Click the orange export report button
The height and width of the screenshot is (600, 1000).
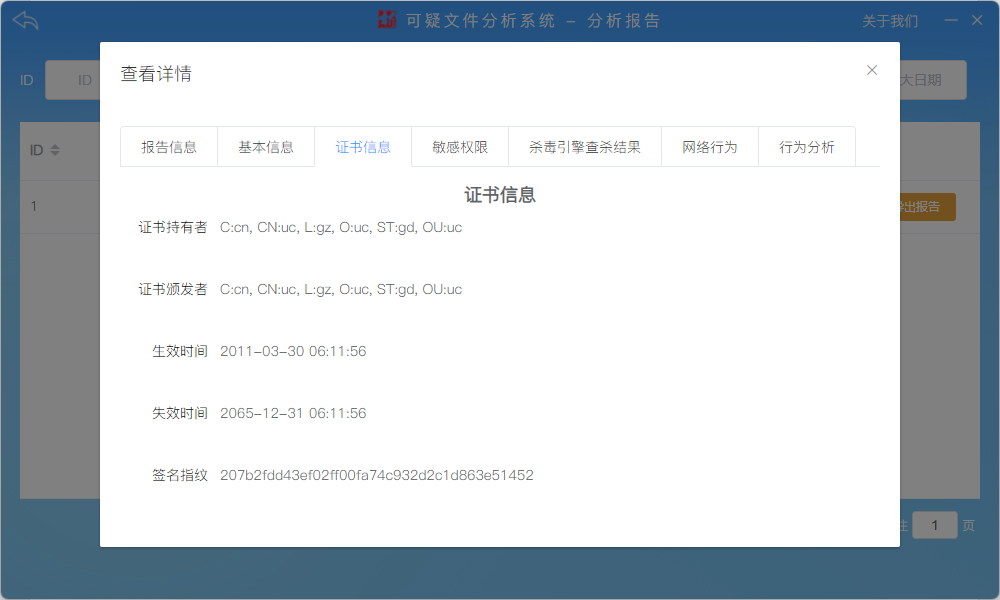(927, 207)
